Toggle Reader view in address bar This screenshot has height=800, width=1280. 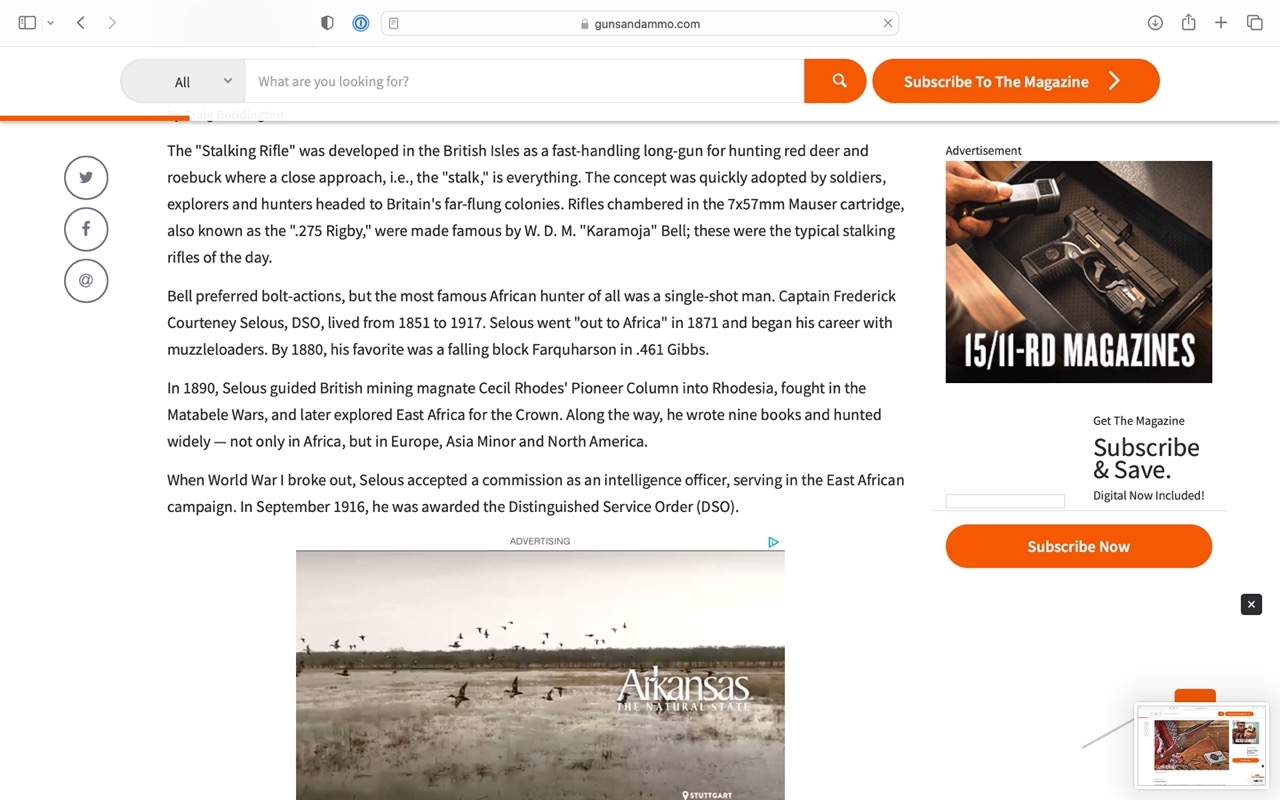(x=394, y=24)
